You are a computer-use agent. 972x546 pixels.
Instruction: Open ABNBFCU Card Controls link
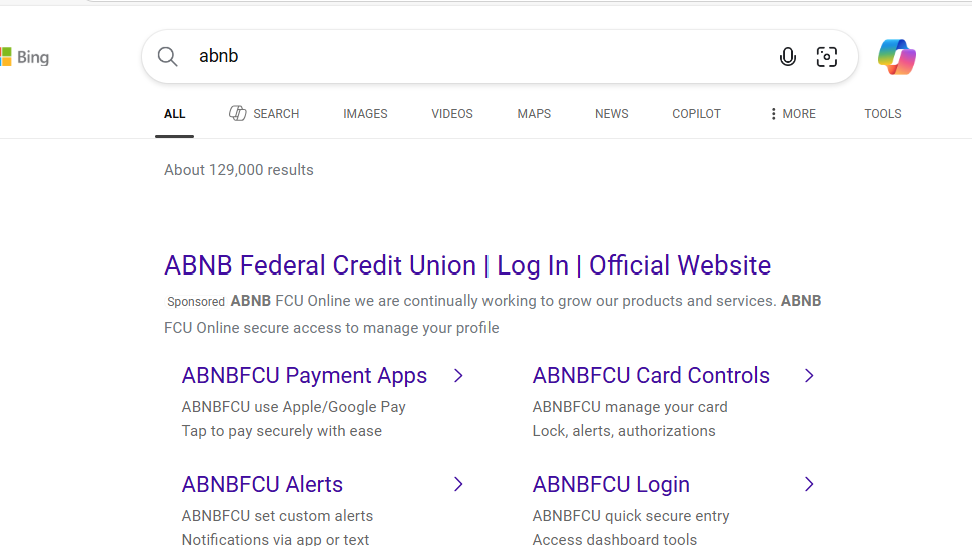click(651, 376)
